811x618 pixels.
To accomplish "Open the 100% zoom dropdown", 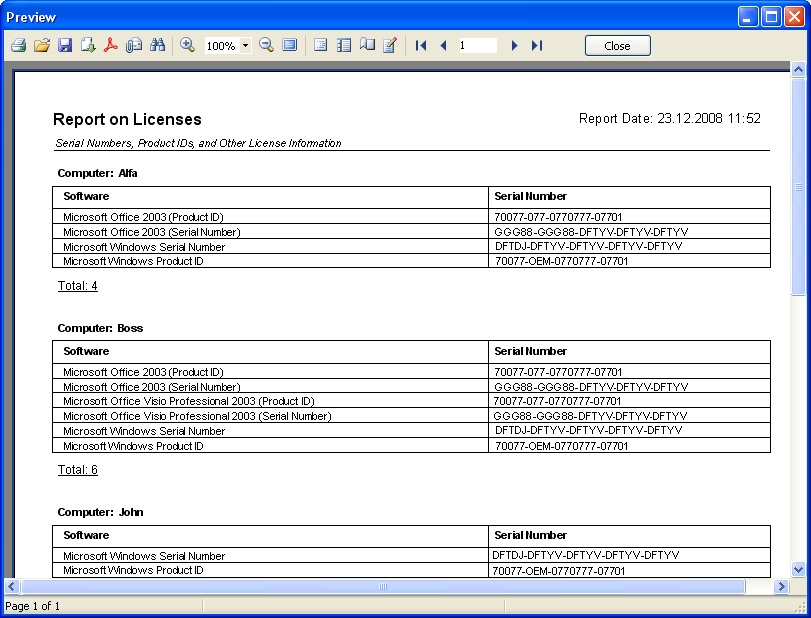I will [x=246, y=46].
